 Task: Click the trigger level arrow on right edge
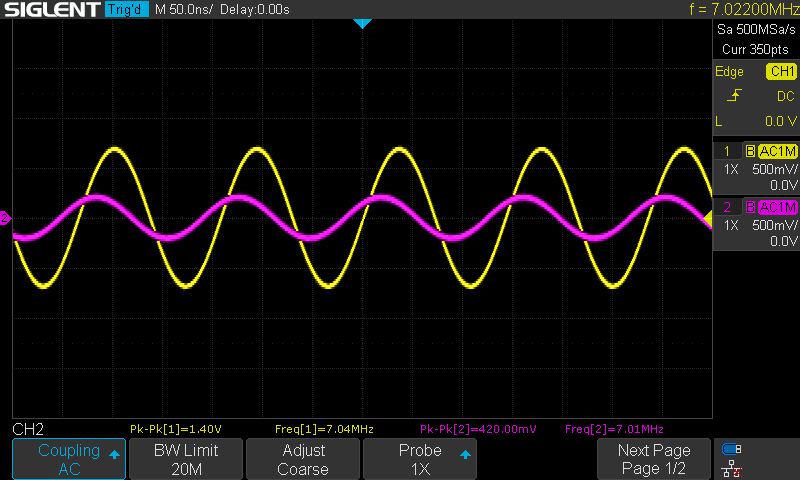tap(708, 219)
